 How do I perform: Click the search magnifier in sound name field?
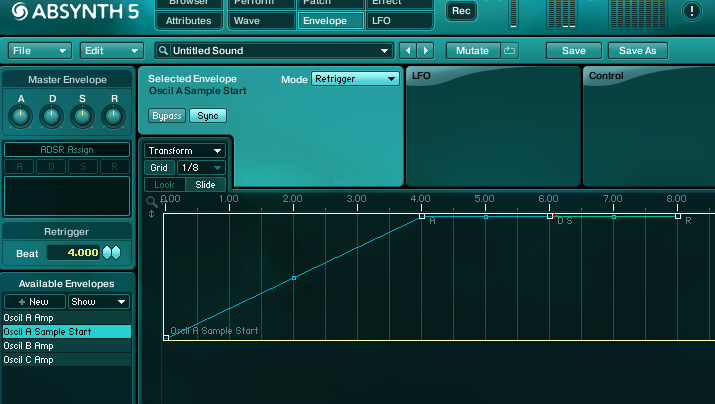coord(163,51)
